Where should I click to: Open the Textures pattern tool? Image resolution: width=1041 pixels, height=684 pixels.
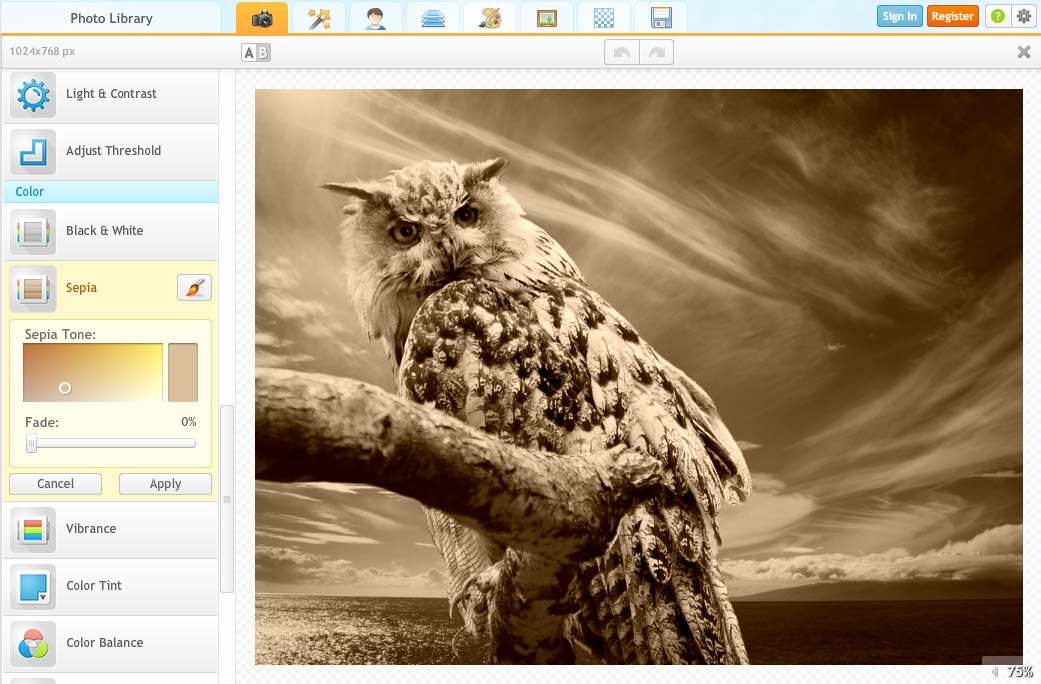click(604, 17)
